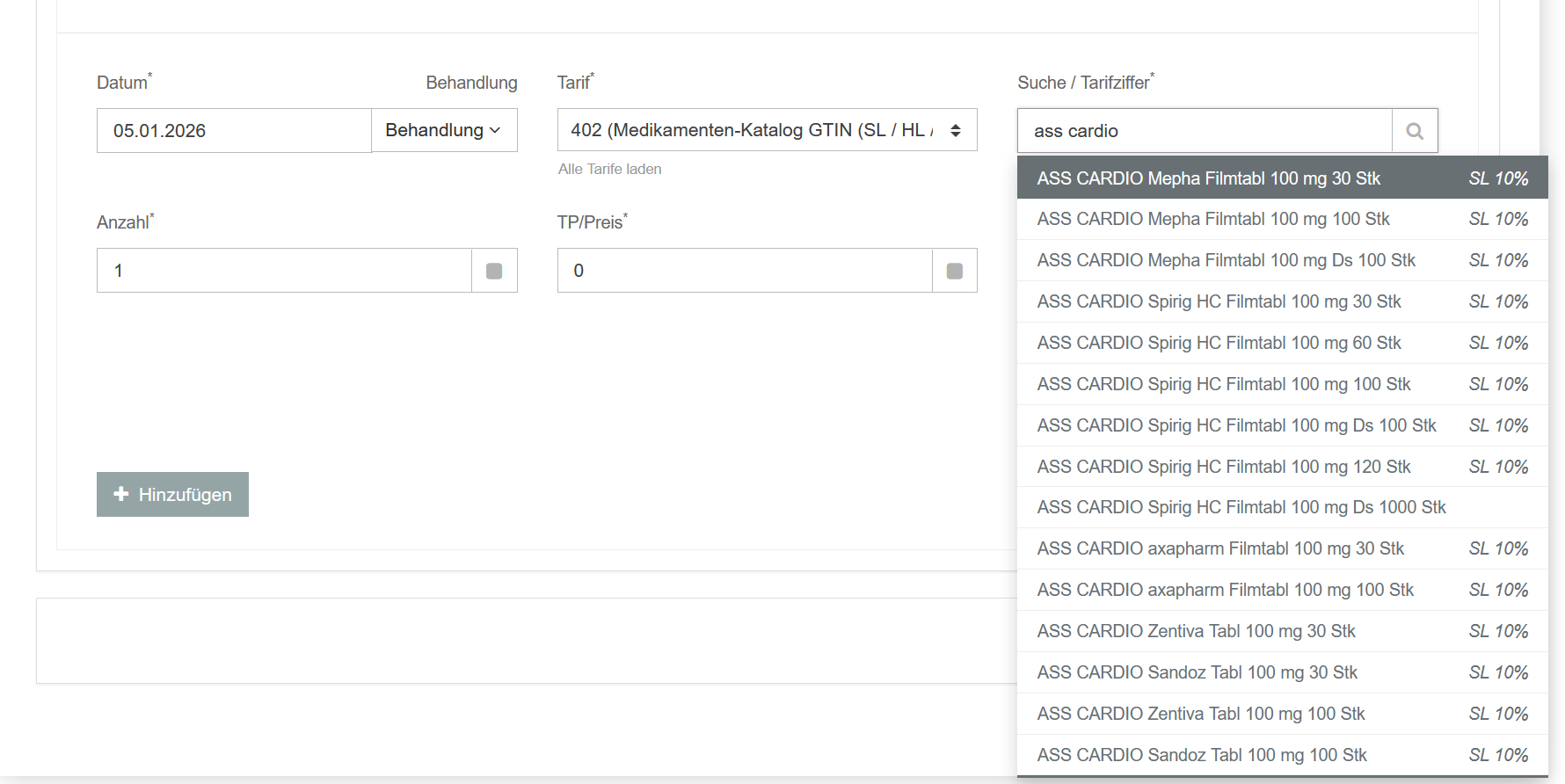
Task: Focus the Datum input field
Action: (x=234, y=131)
